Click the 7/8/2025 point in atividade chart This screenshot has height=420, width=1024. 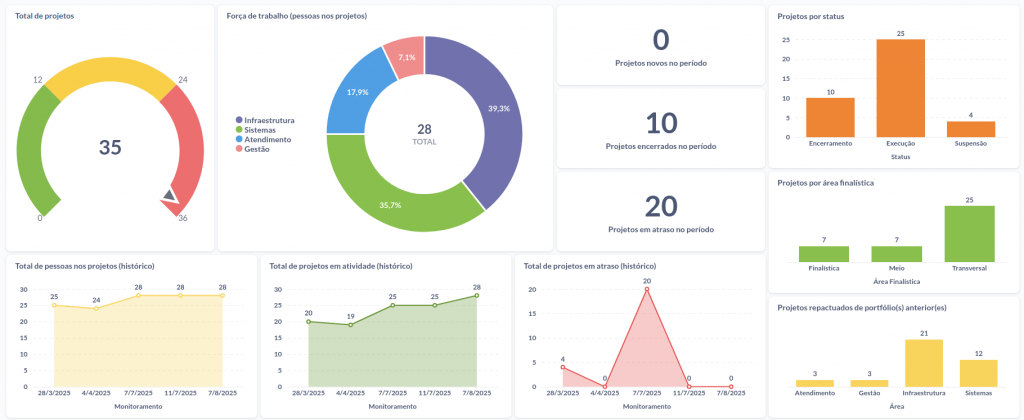tap(477, 295)
